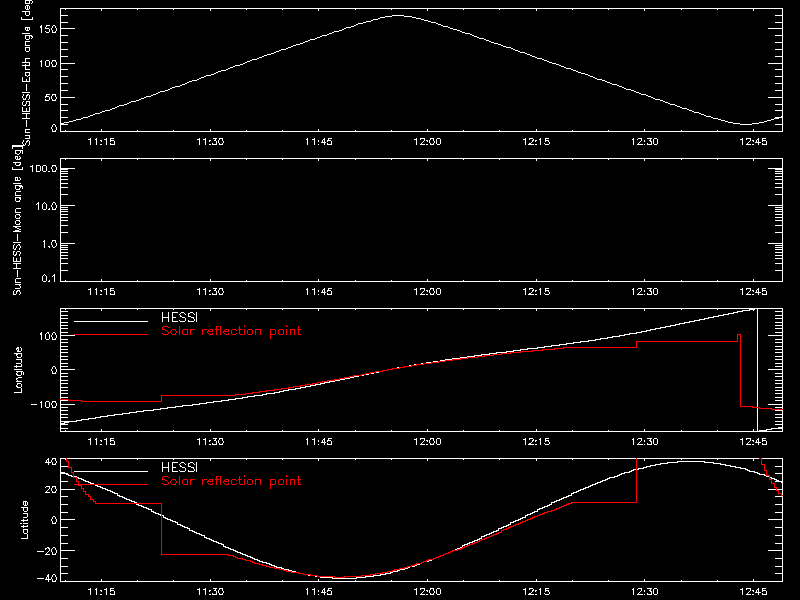Viewport: 800px width, 600px height.
Task: Click 11:30 label under Latitude plot
Action: (210, 592)
